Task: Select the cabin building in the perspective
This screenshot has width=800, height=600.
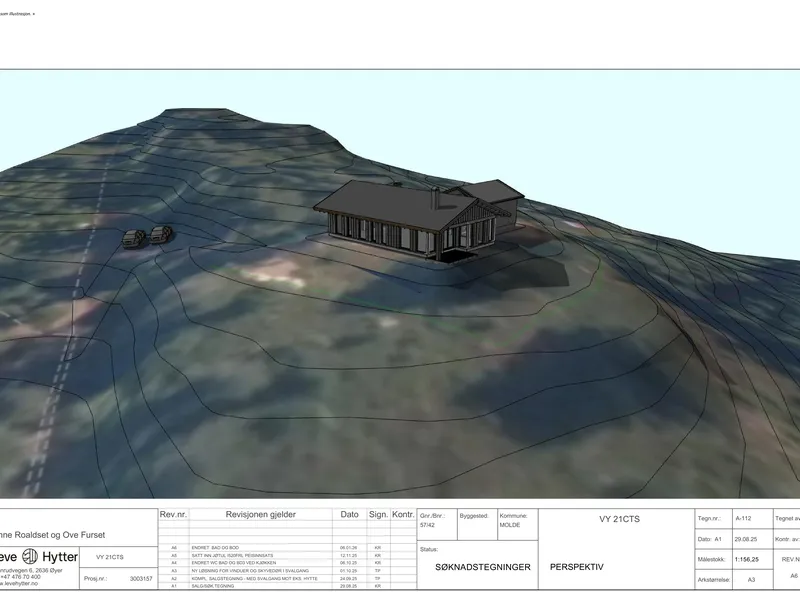Action: 418,220
